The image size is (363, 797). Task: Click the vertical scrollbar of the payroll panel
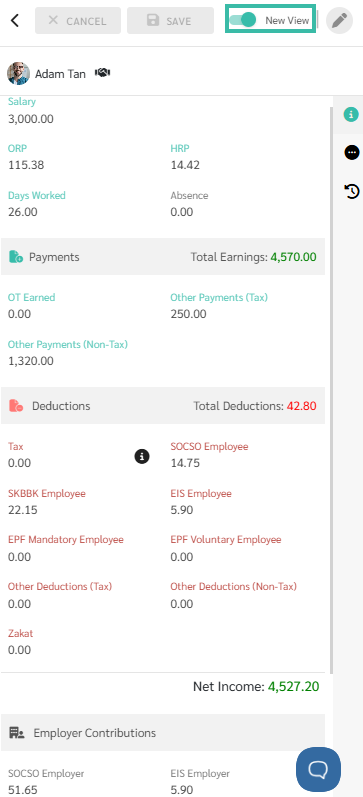pyautogui.click(x=331, y=390)
